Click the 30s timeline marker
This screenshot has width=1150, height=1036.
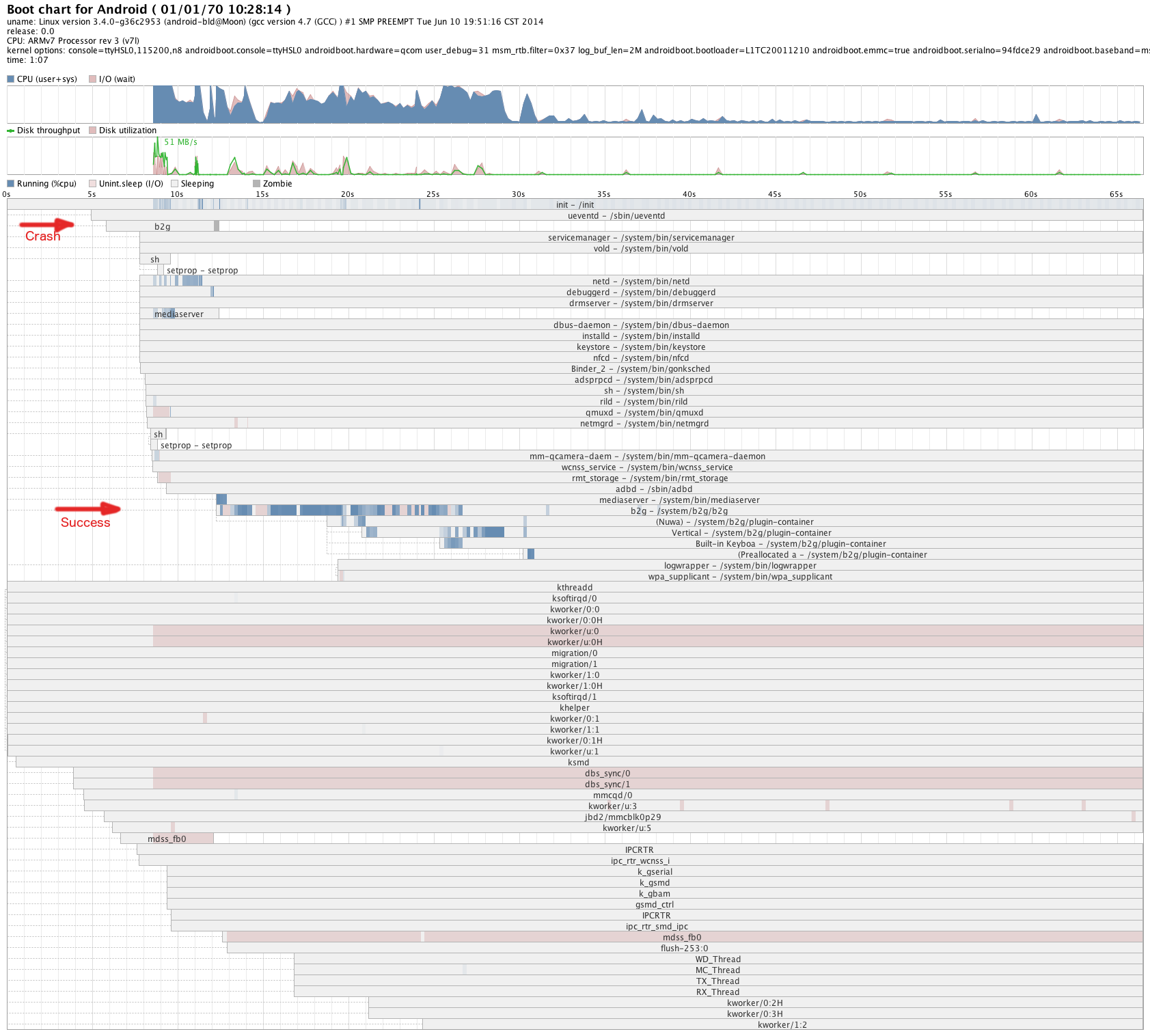[519, 194]
